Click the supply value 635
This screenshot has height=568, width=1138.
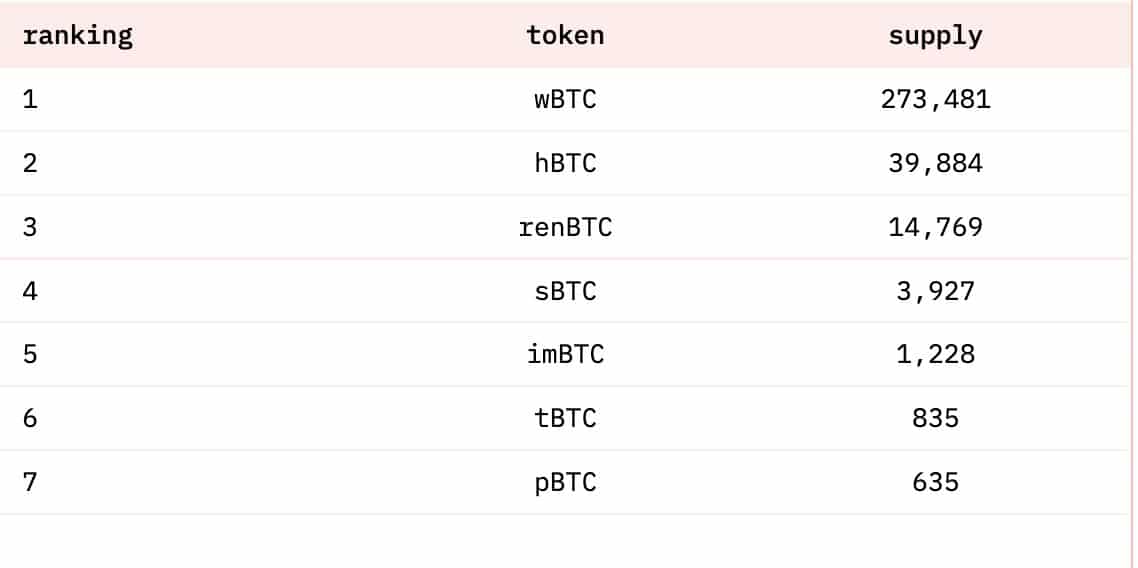pos(936,482)
